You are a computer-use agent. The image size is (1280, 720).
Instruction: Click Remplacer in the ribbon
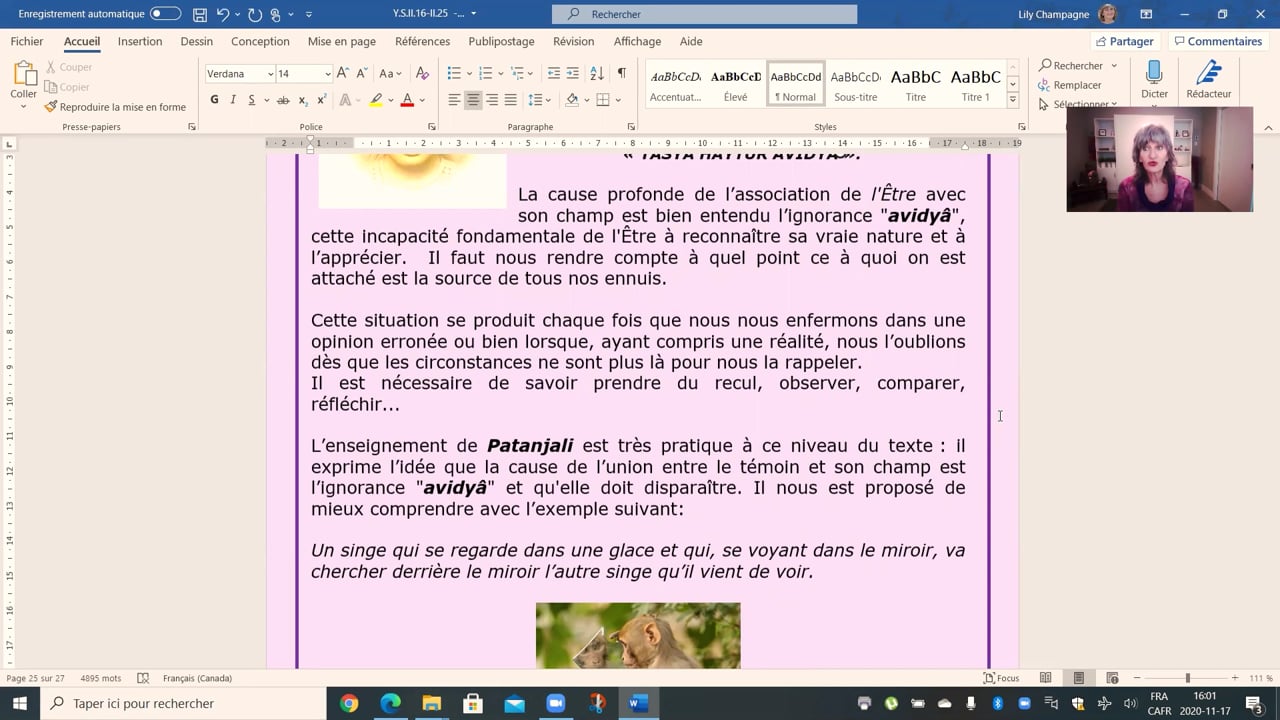[x=1070, y=85]
